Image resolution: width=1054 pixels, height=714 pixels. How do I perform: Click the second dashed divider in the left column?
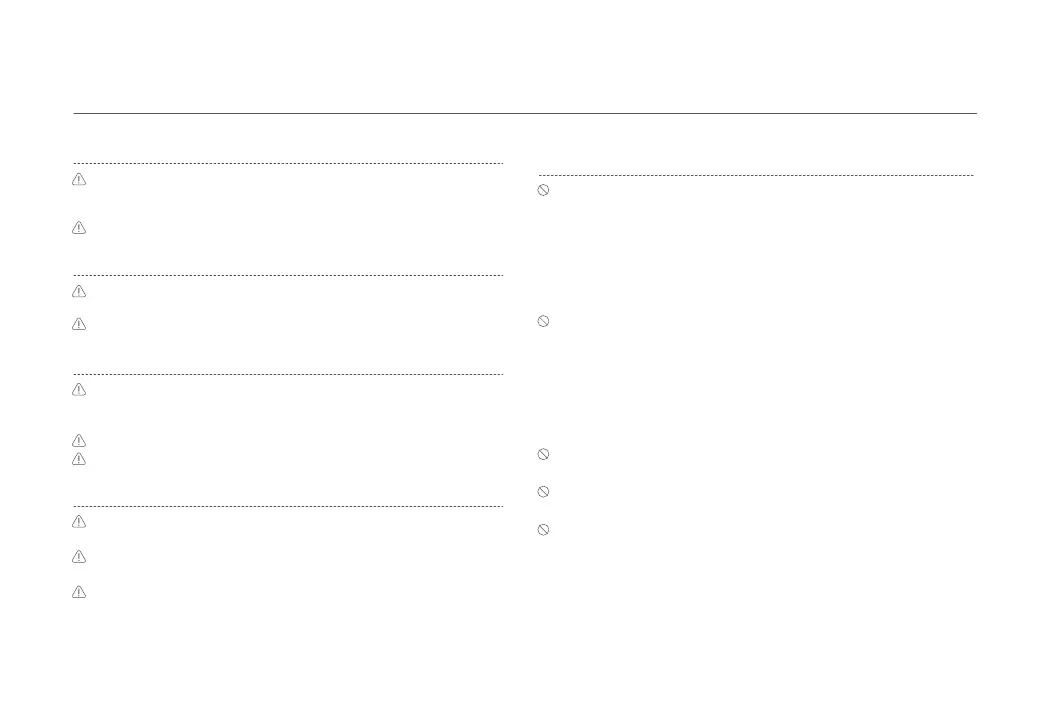pyautogui.click(x=288, y=275)
